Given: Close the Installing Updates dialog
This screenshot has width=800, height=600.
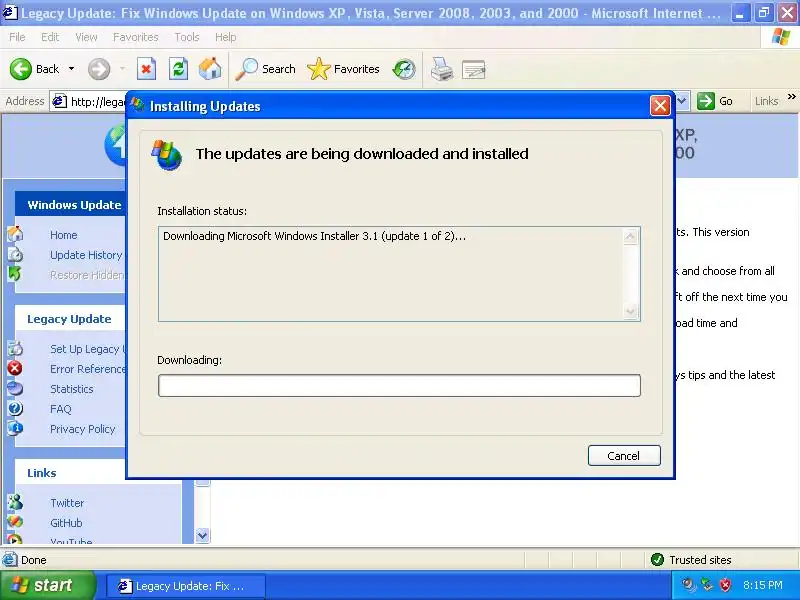Looking at the screenshot, I should [660, 106].
